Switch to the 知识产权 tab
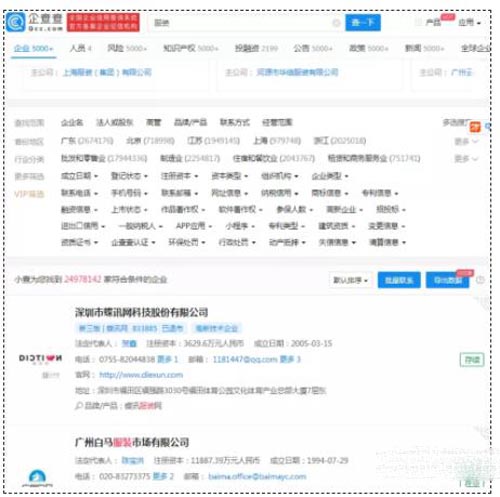The image size is (500, 497). coord(191,48)
